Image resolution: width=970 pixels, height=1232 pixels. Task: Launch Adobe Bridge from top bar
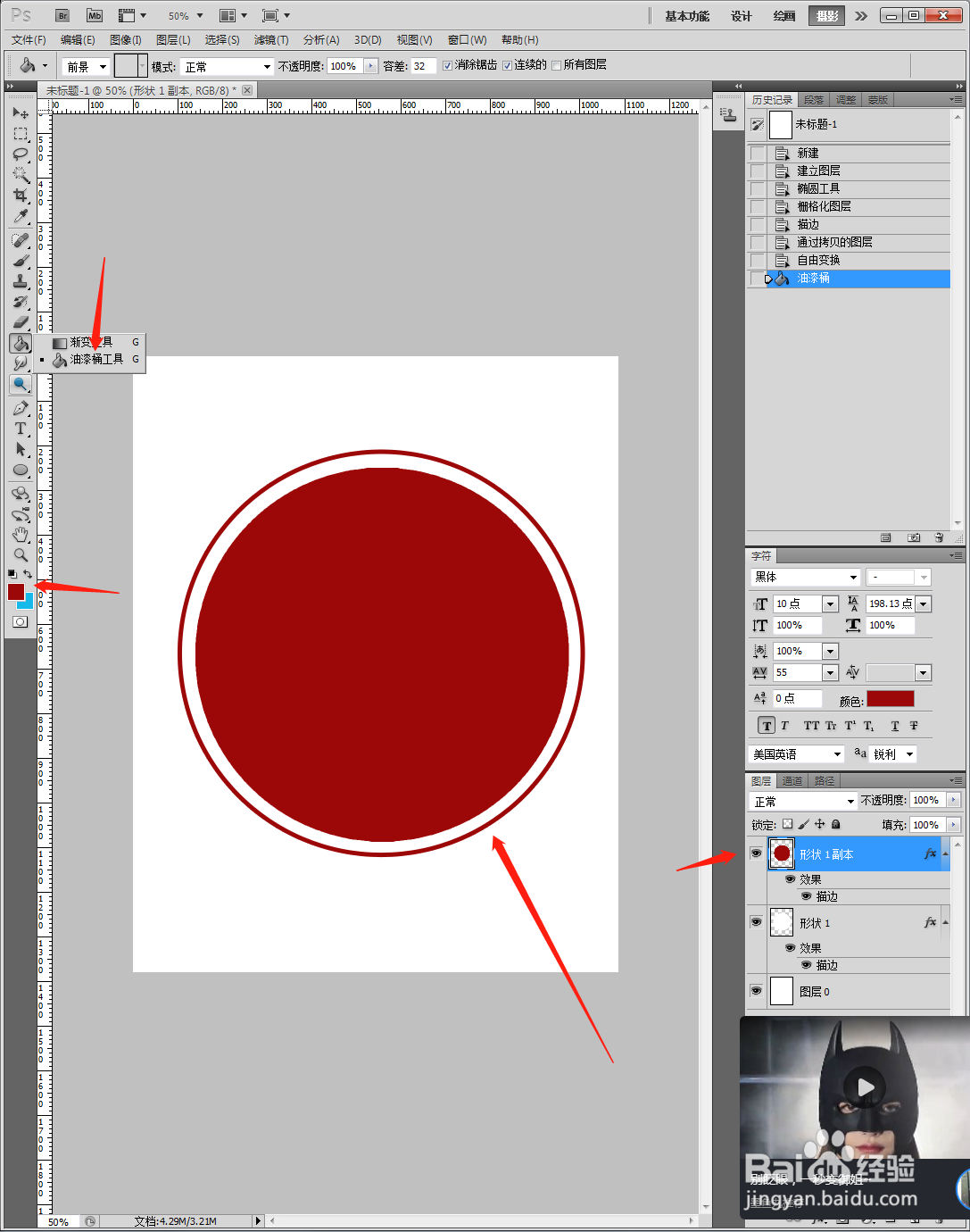point(62,15)
